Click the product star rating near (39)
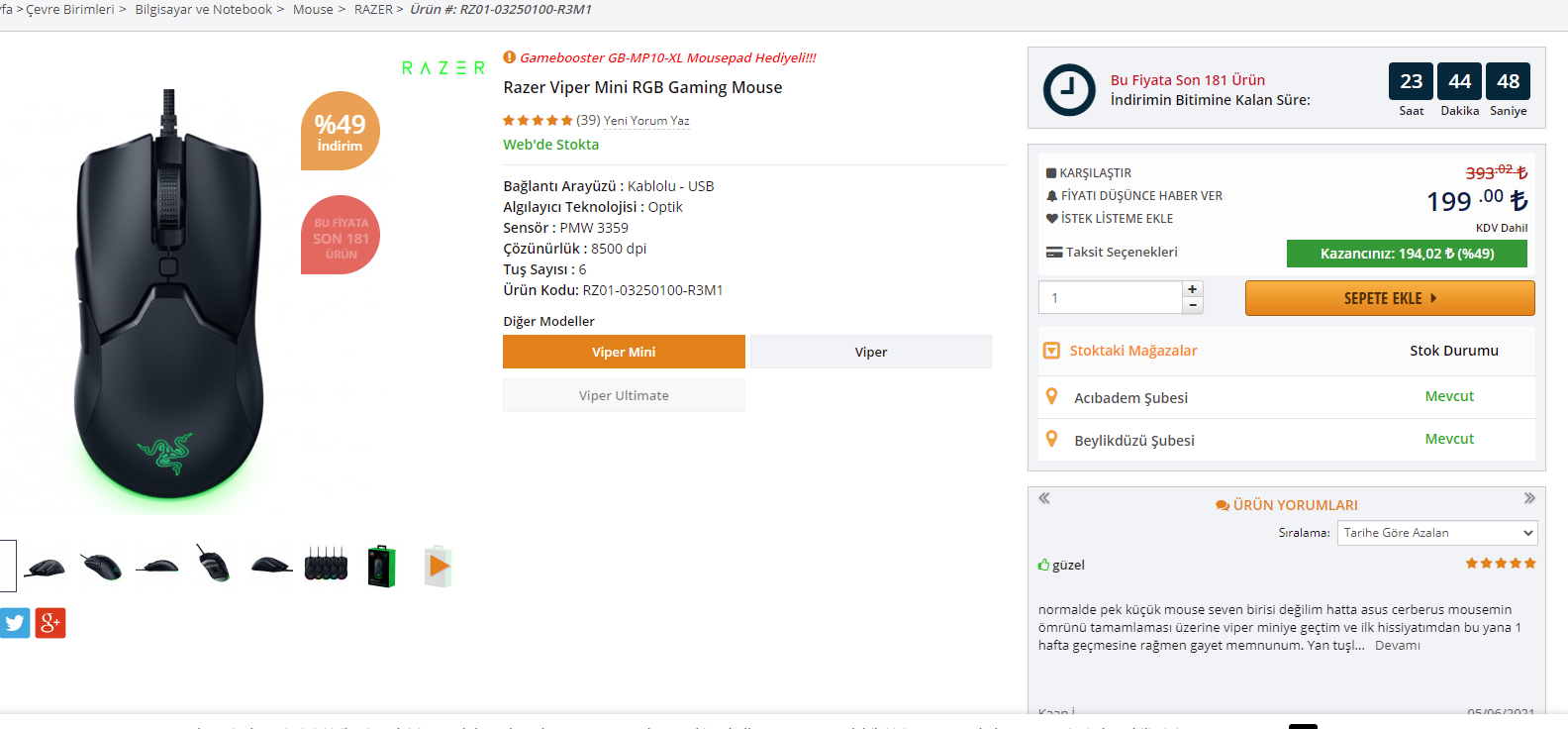The width and height of the screenshot is (1568, 729). coord(538,121)
